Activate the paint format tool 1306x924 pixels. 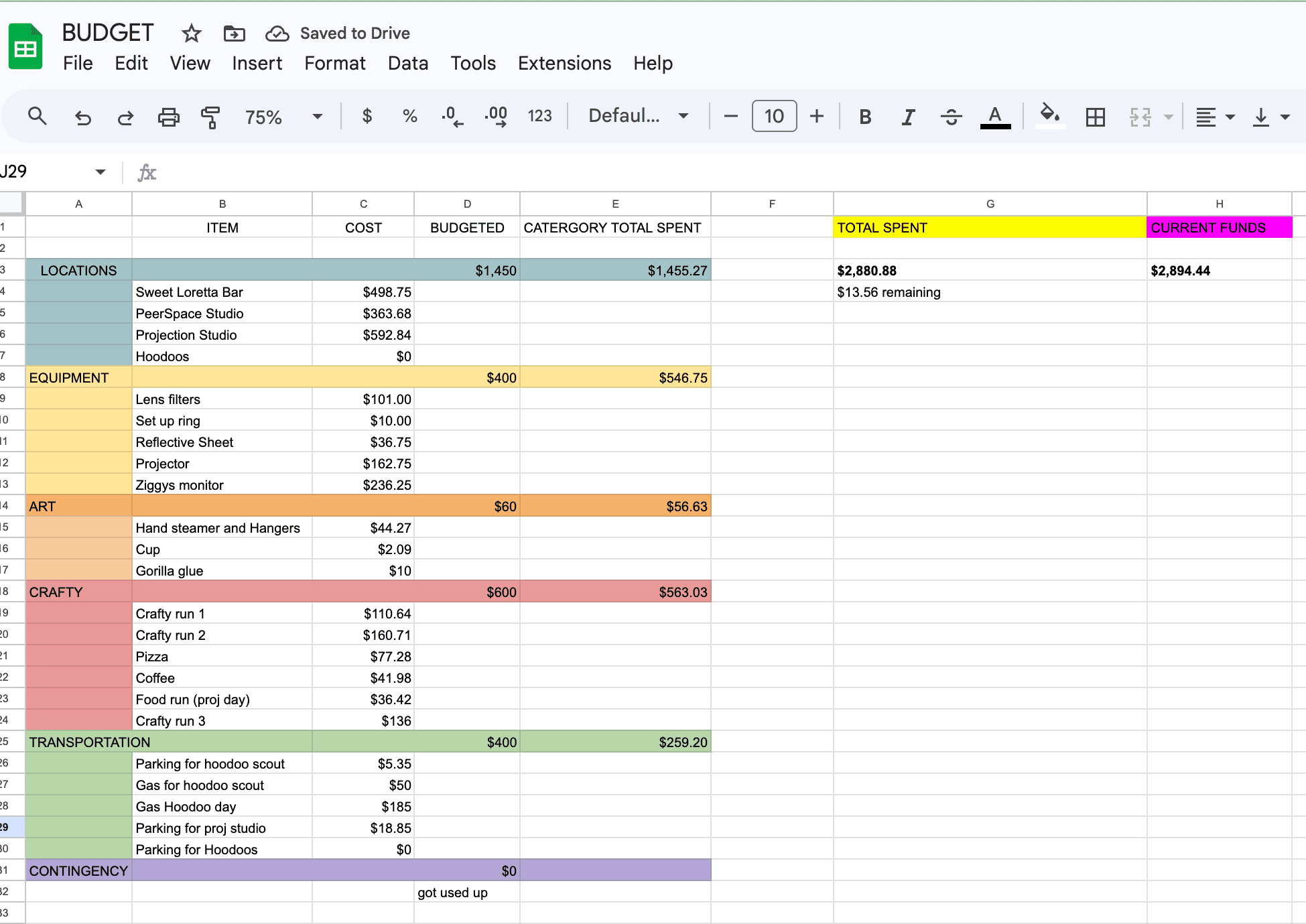point(210,117)
